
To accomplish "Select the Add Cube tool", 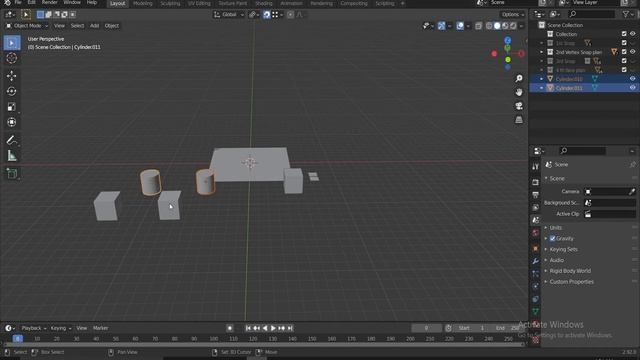I will (x=12, y=173).
